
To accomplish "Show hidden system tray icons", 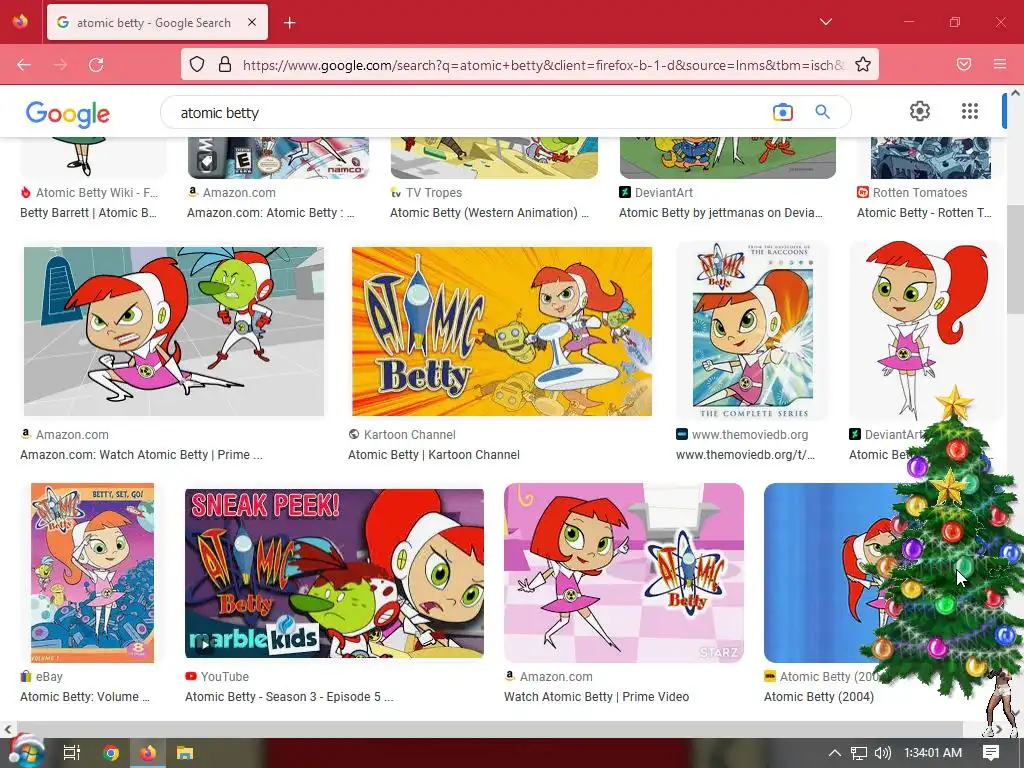I will coord(835,753).
